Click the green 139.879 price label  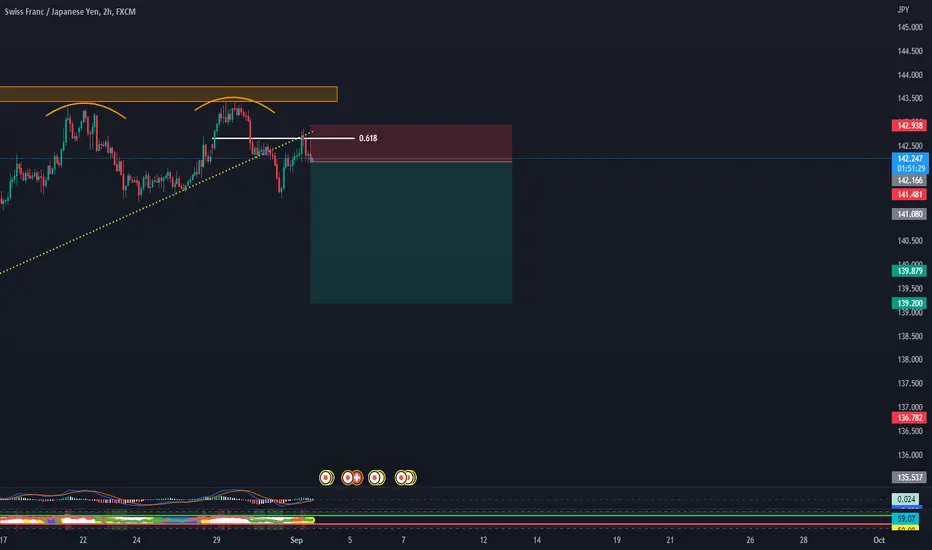click(x=910, y=271)
